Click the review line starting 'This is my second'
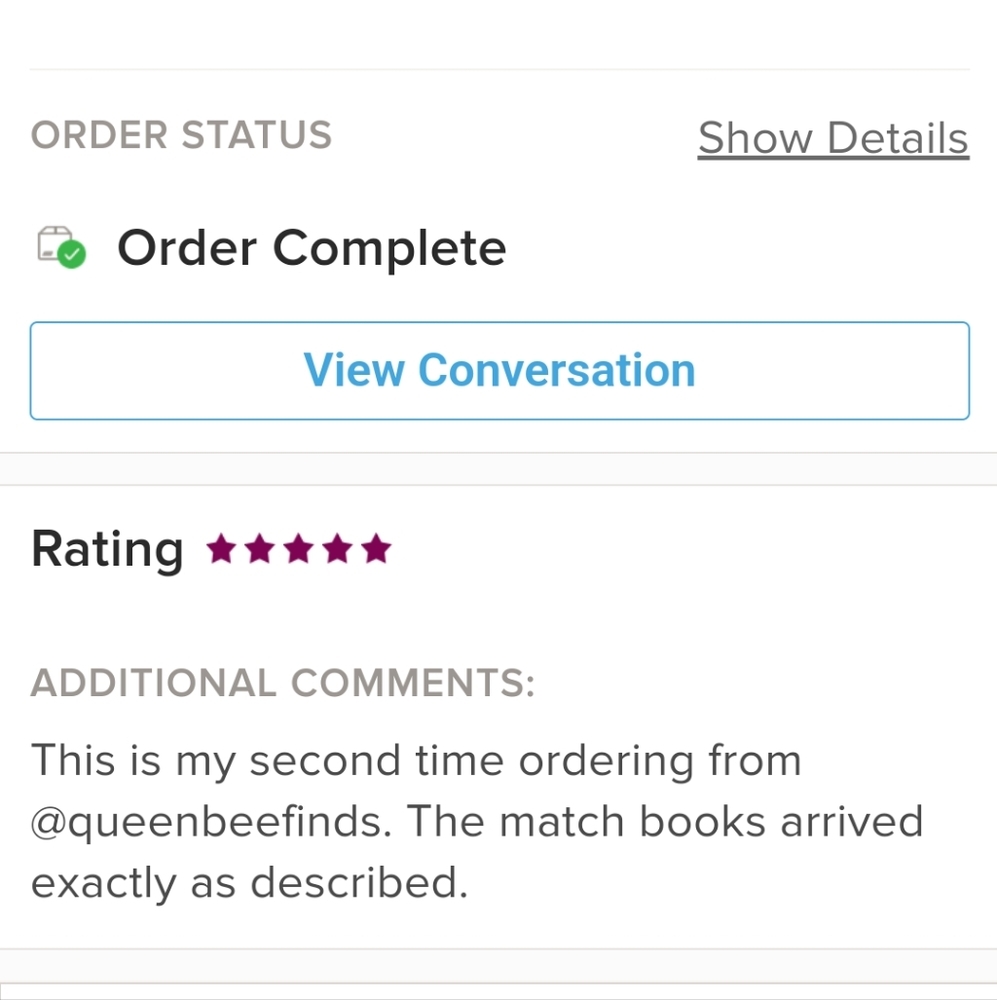The image size is (997, 1000). point(416,760)
